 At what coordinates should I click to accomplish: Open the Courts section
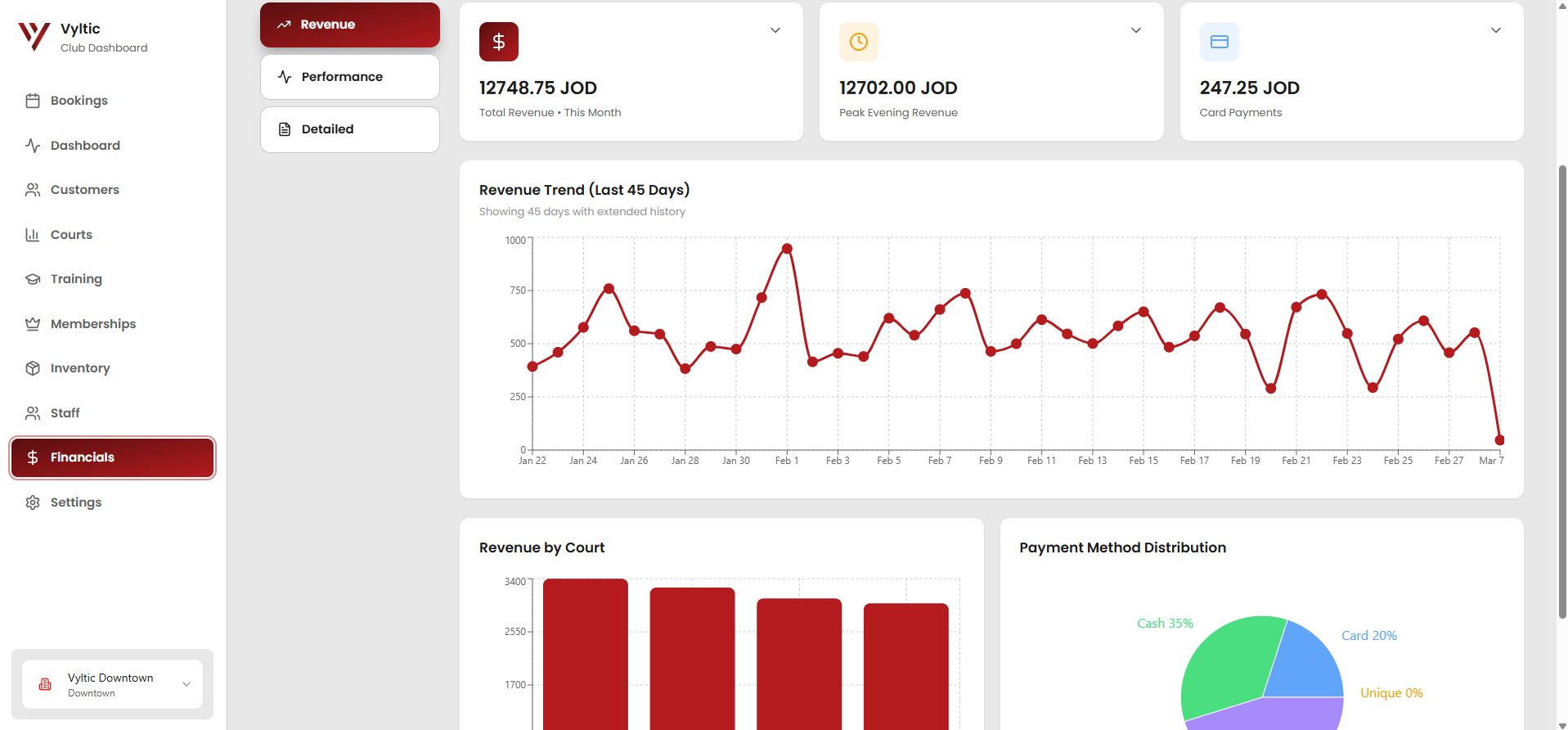pos(71,235)
